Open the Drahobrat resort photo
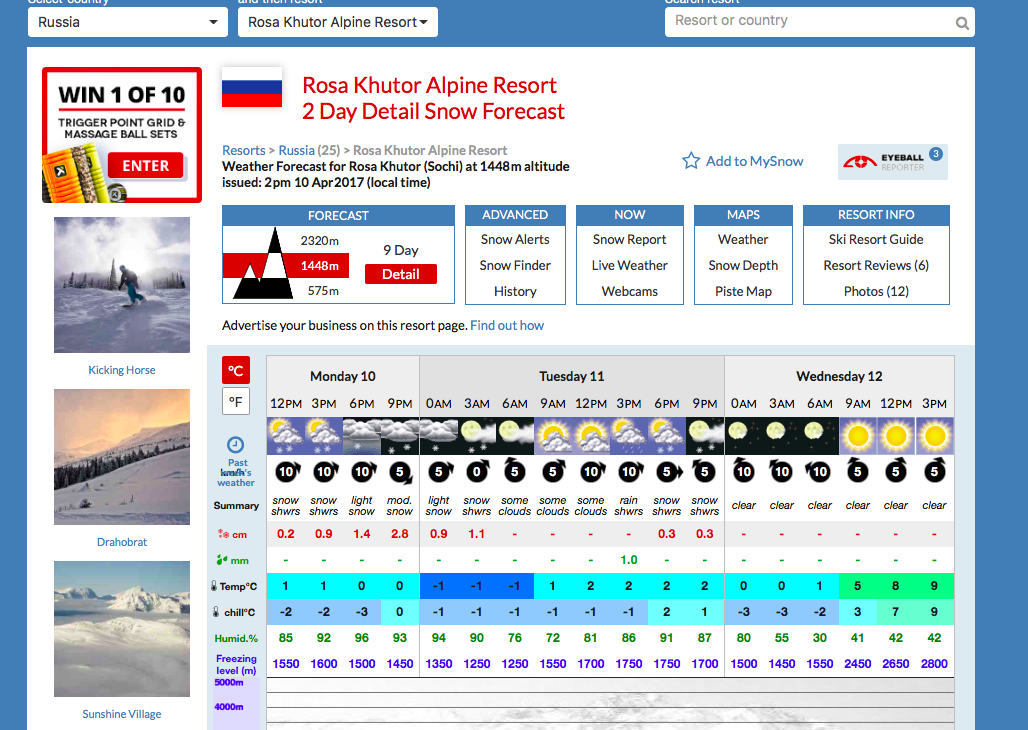Image resolution: width=1028 pixels, height=730 pixels. [x=122, y=456]
